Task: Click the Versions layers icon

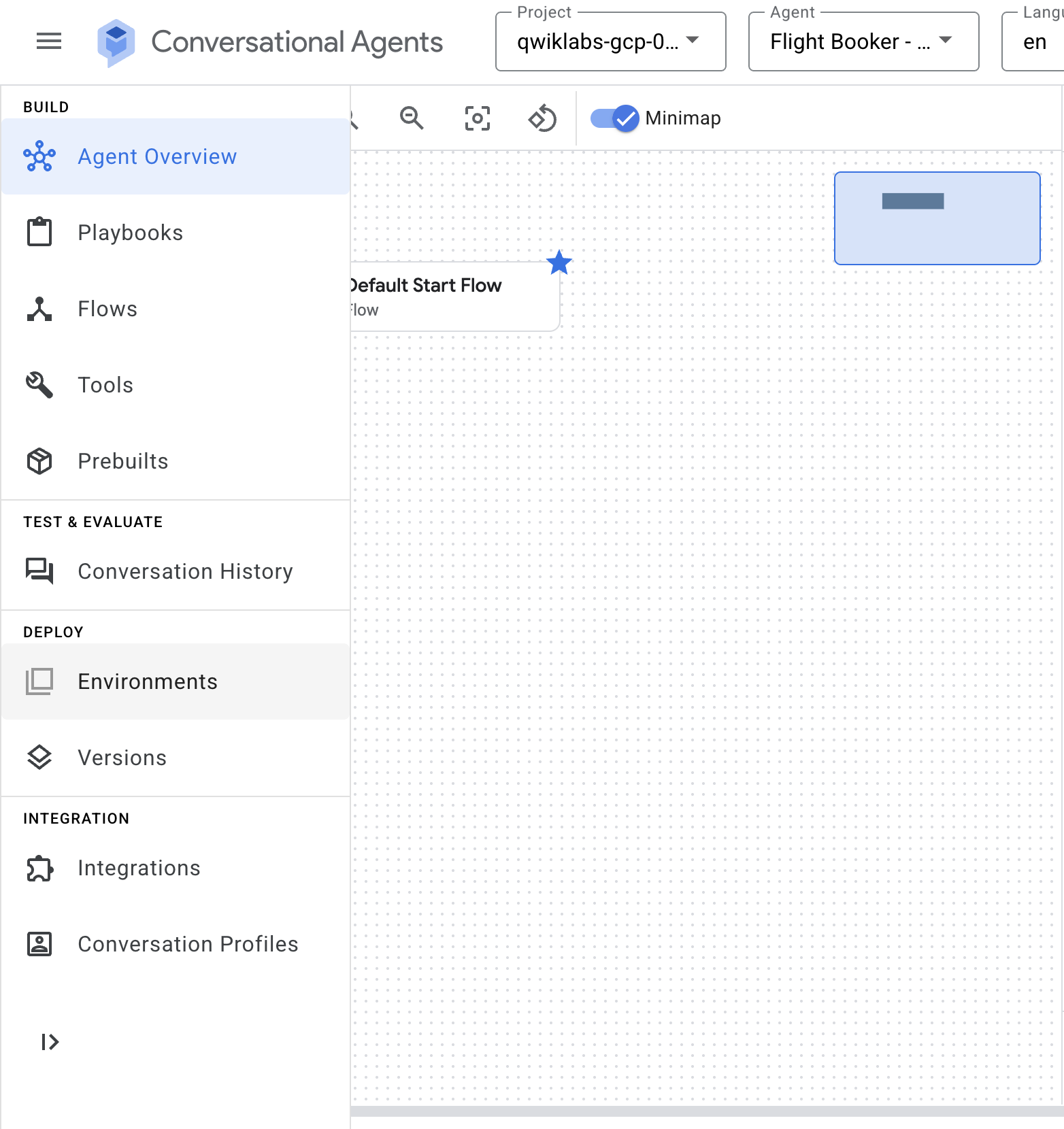Action: (39, 758)
